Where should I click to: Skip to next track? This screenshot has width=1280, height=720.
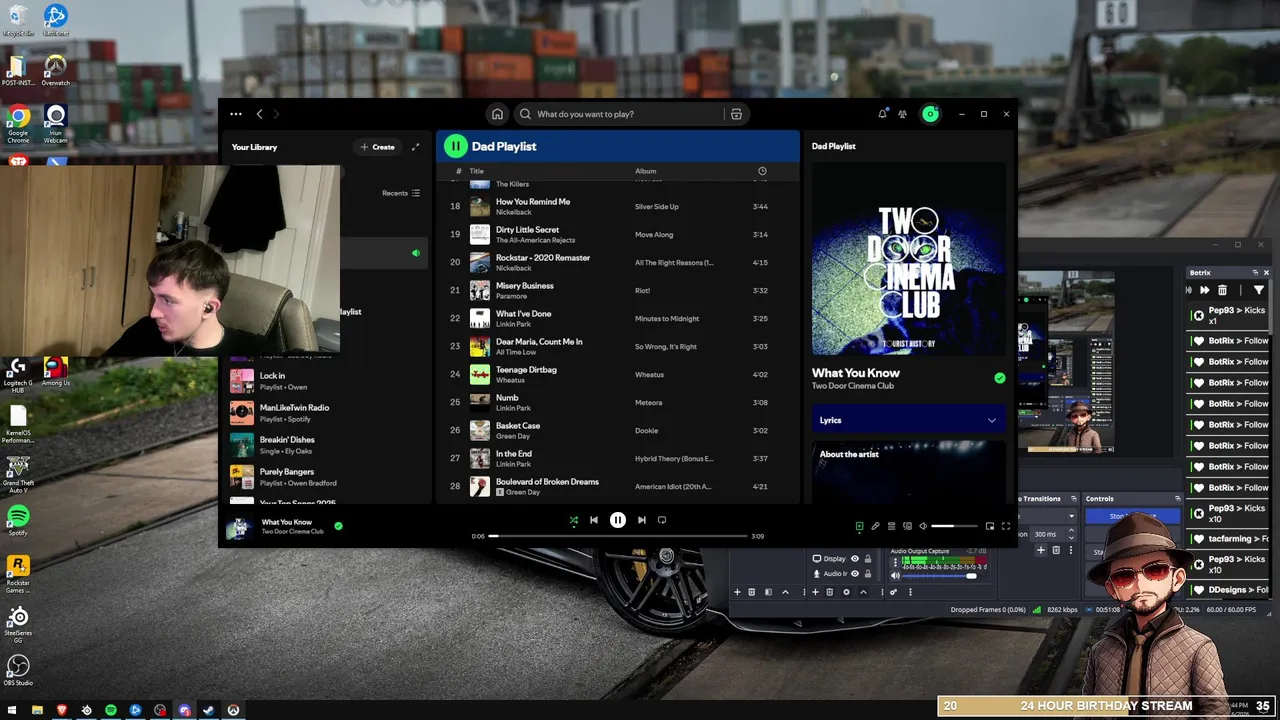(x=642, y=520)
